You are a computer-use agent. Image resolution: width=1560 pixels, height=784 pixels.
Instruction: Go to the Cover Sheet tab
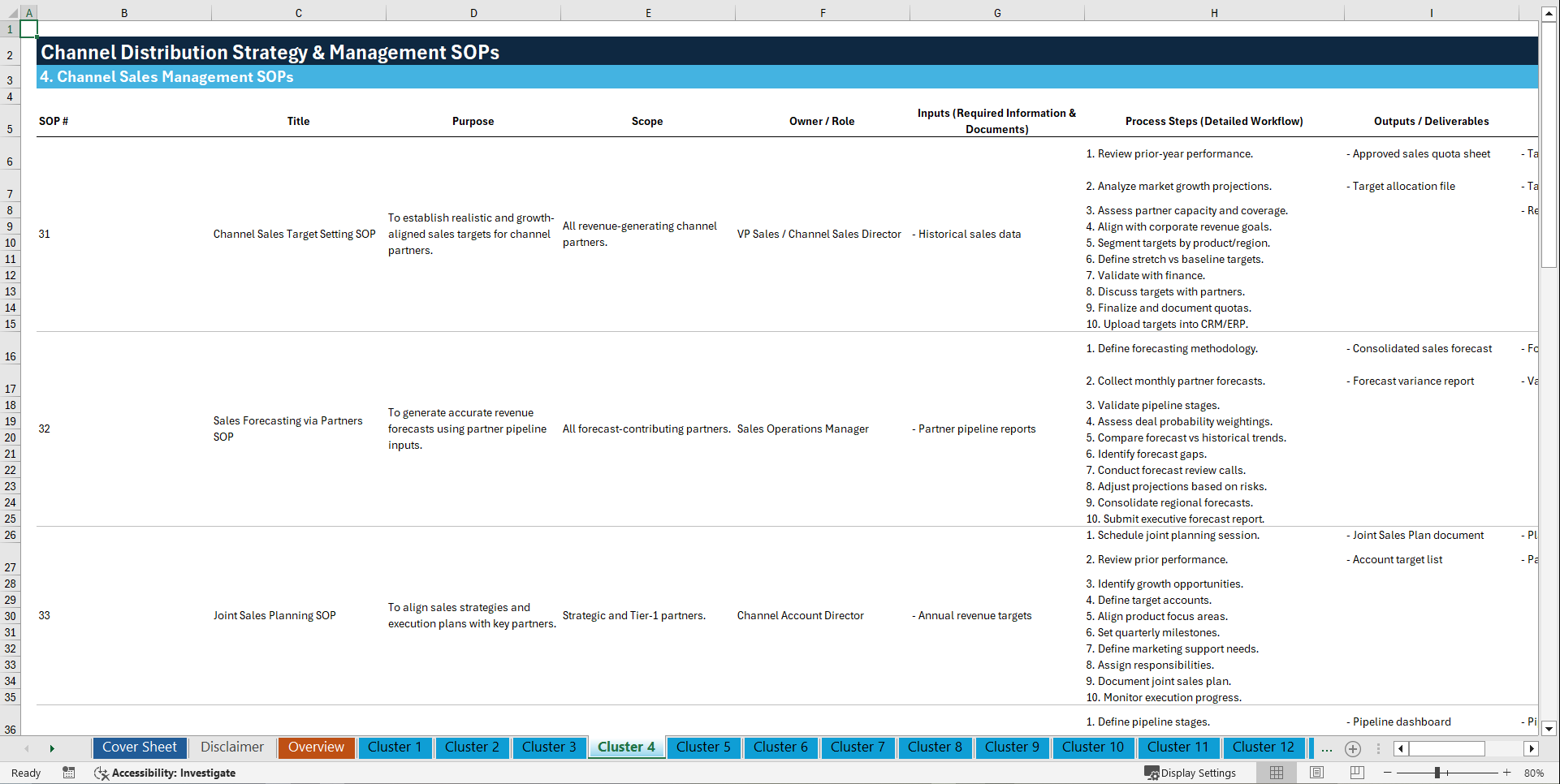point(139,747)
